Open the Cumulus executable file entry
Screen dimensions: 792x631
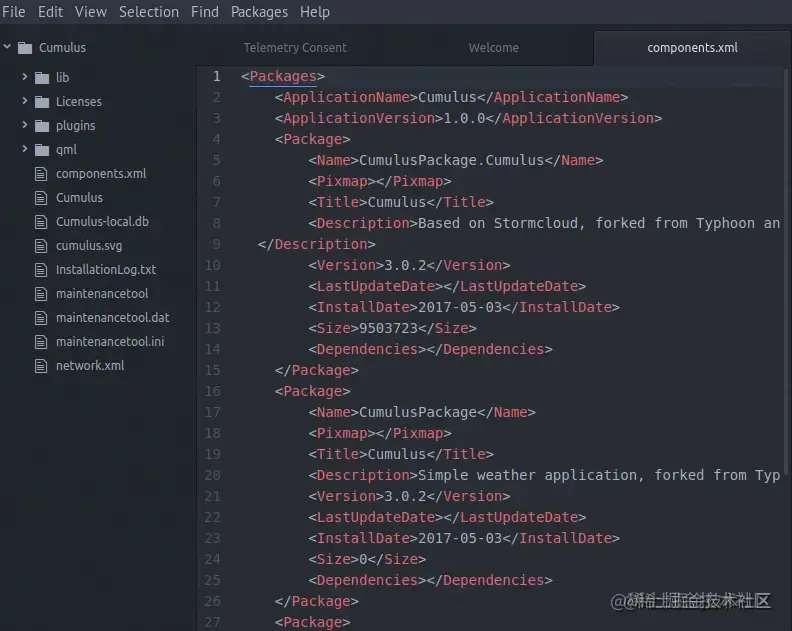(x=79, y=198)
